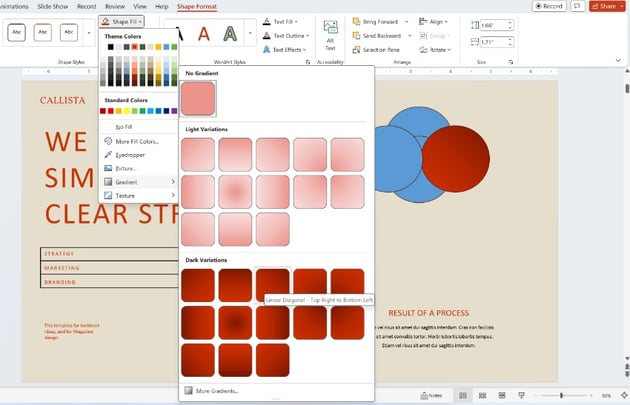Click the No Gradient swatch

[198, 98]
